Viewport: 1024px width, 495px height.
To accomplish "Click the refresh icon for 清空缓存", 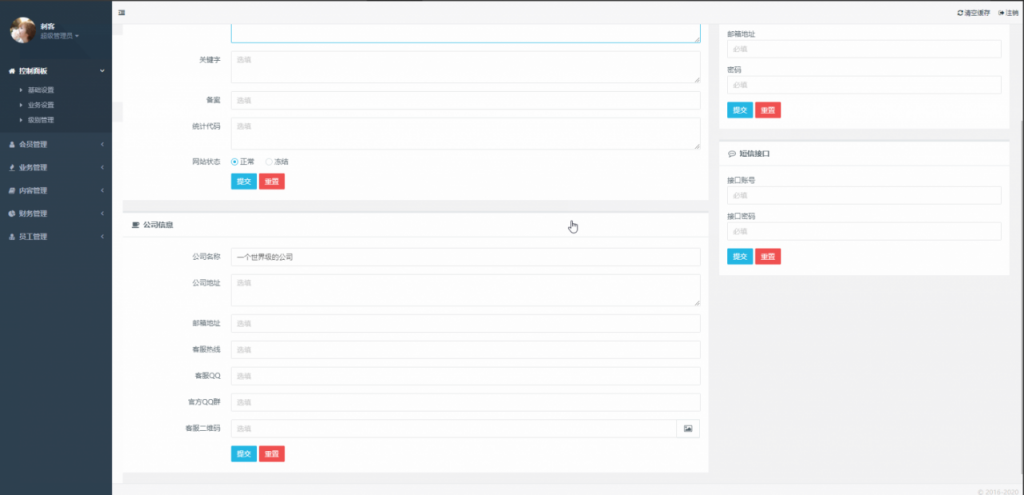I will [x=960, y=13].
